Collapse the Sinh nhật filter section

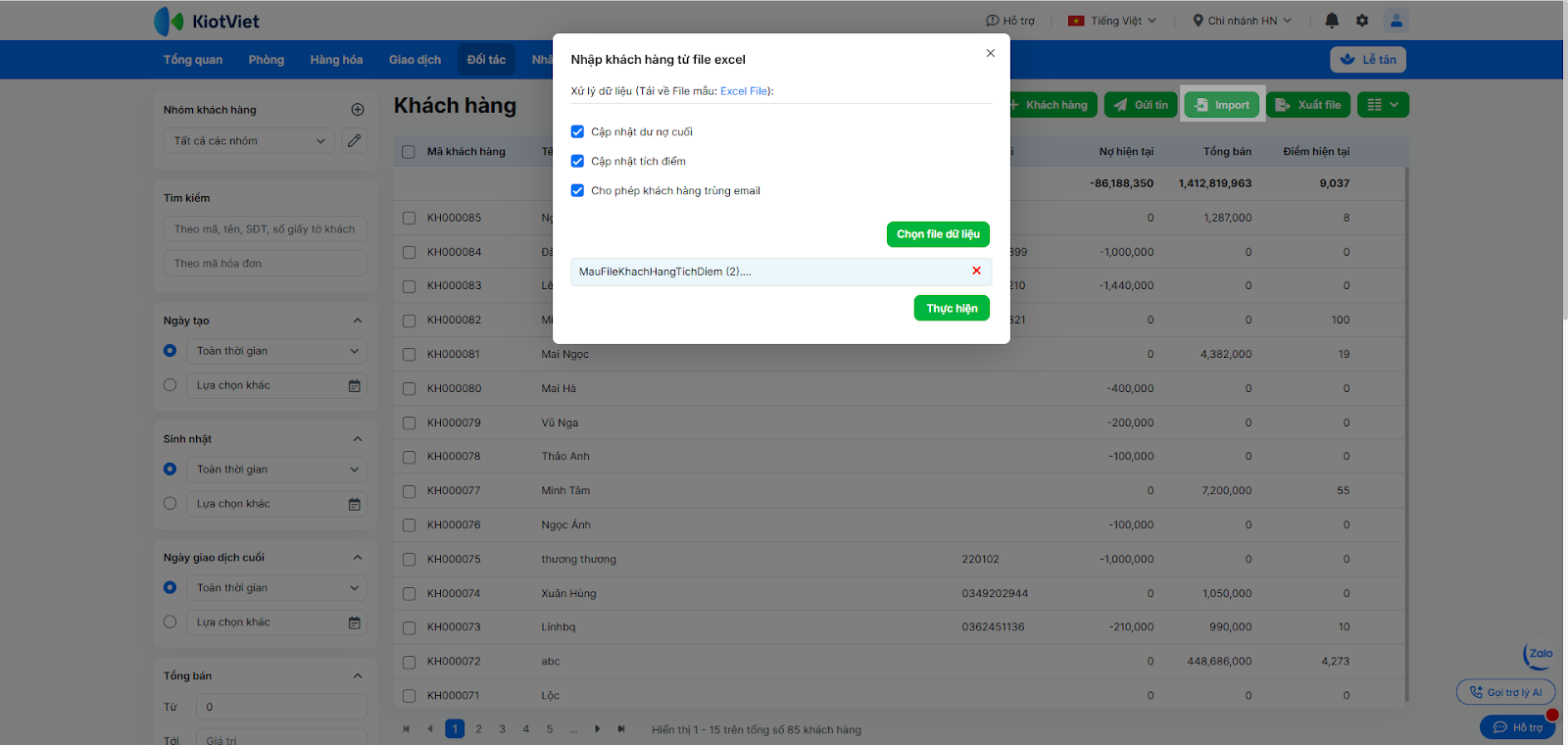(x=358, y=439)
